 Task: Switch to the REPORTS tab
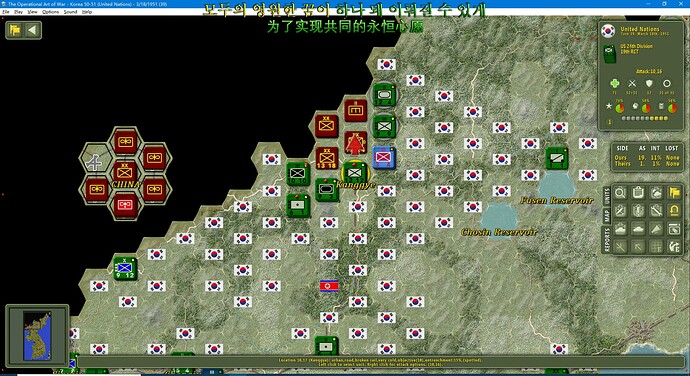point(607,240)
